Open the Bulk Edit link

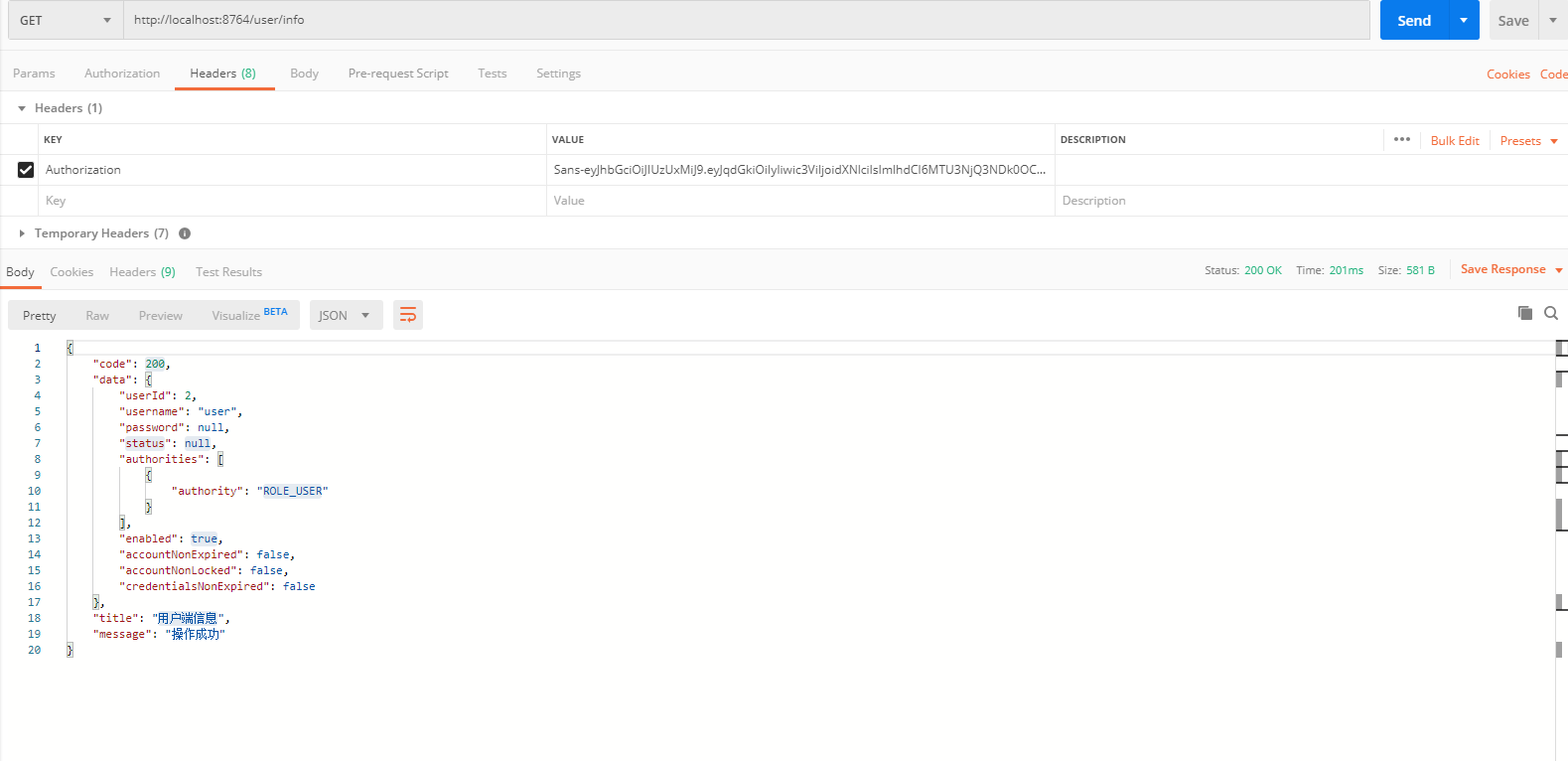tap(1454, 141)
